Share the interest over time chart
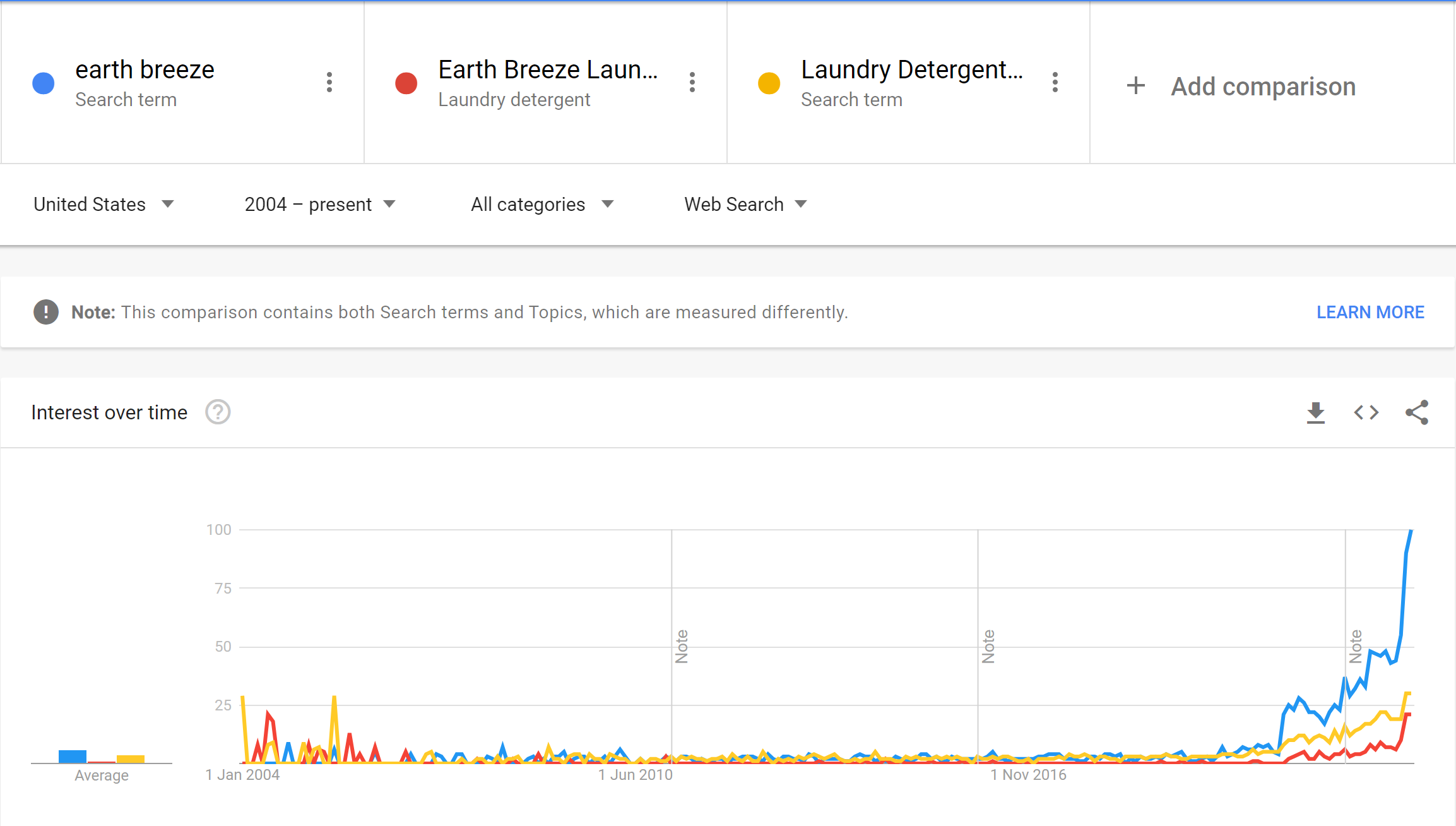The height and width of the screenshot is (826, 1456). coord(1416,412)
